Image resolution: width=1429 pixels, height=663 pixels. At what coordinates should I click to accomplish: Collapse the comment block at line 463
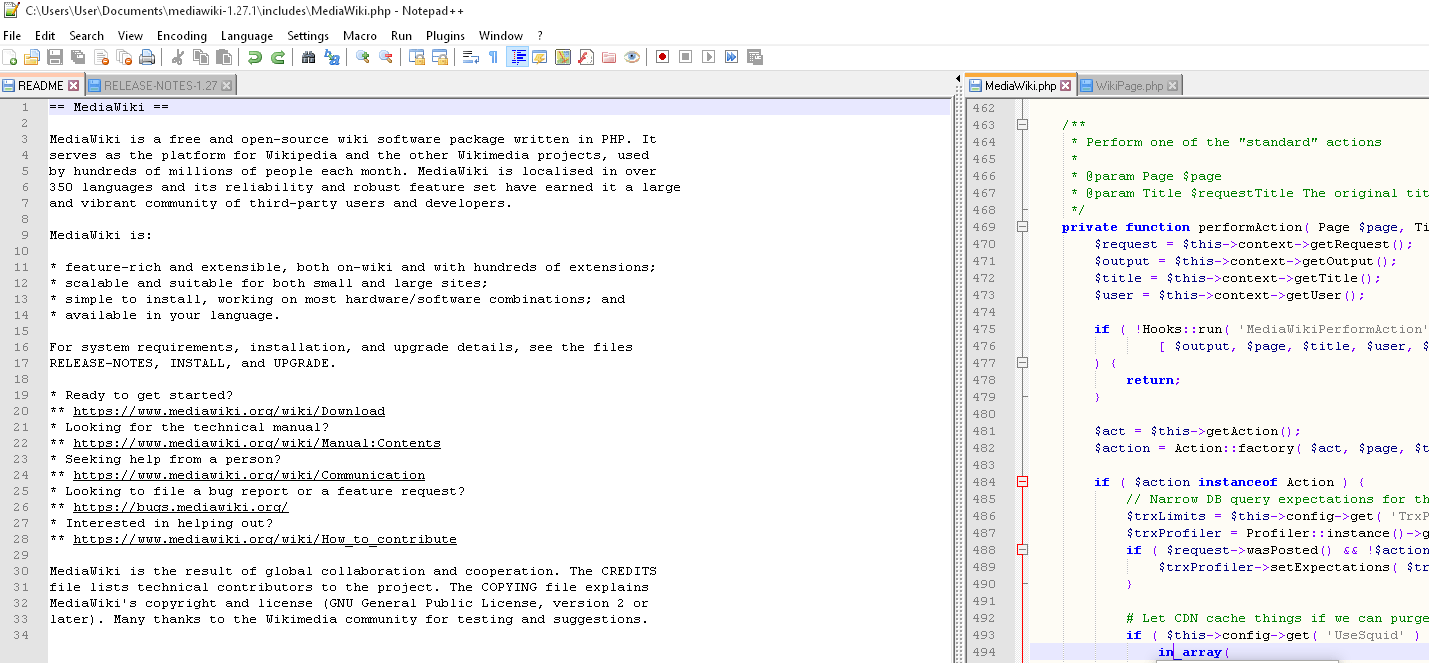coord(1022,125)
